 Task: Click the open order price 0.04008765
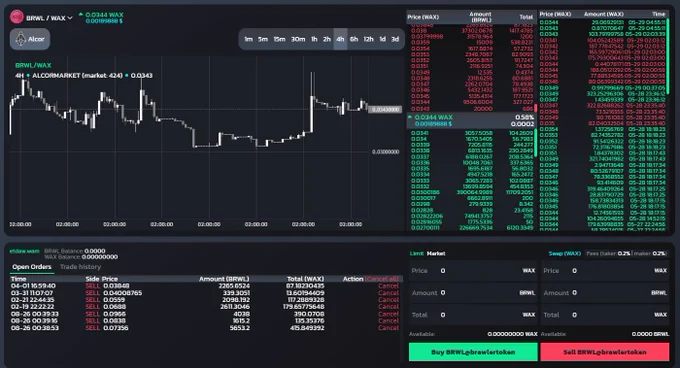[x=122, y=293]
